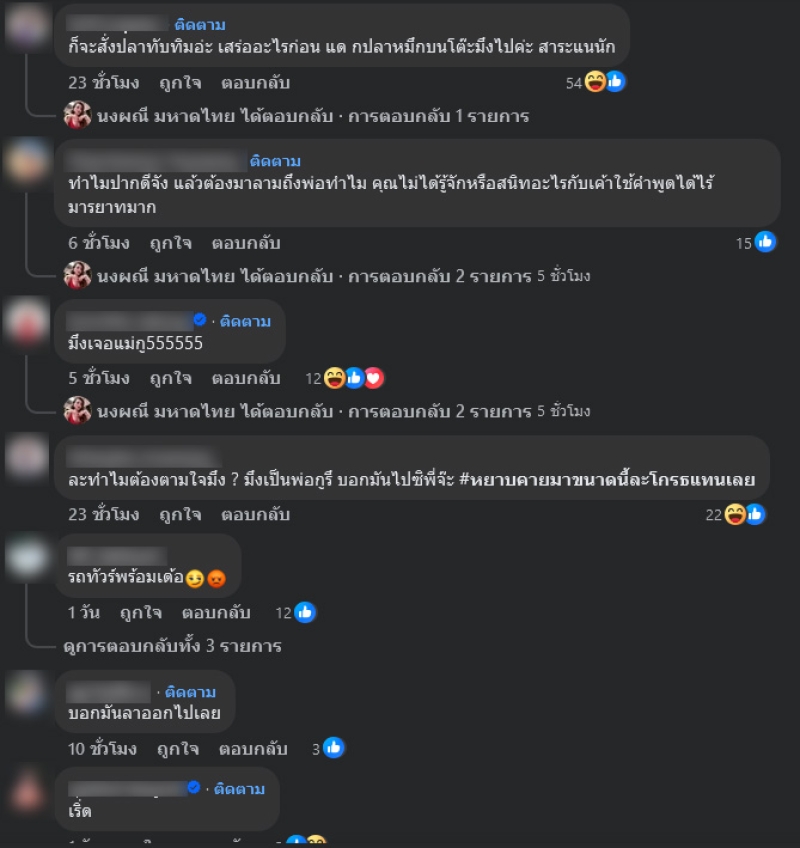This screenshot has height=848, width=800.
Task: Follow the commenter who wrote ทำไมปากดีจัง
Action: pos(275,161)
